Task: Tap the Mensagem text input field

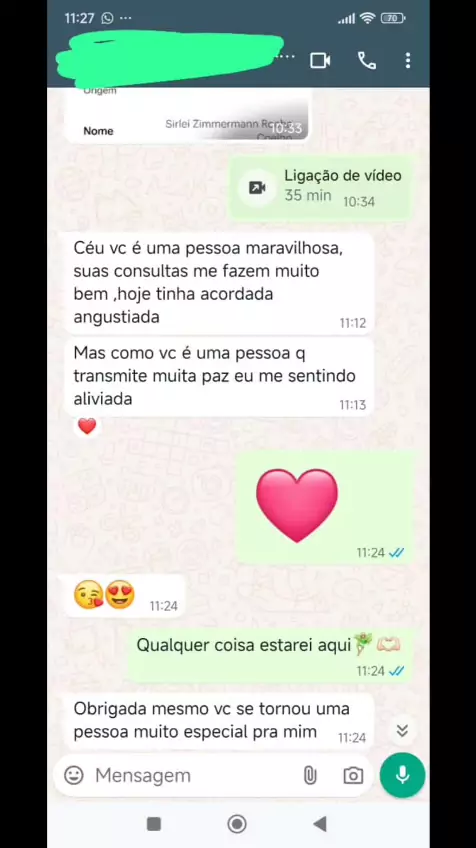Action: click(x=195, y=776)
